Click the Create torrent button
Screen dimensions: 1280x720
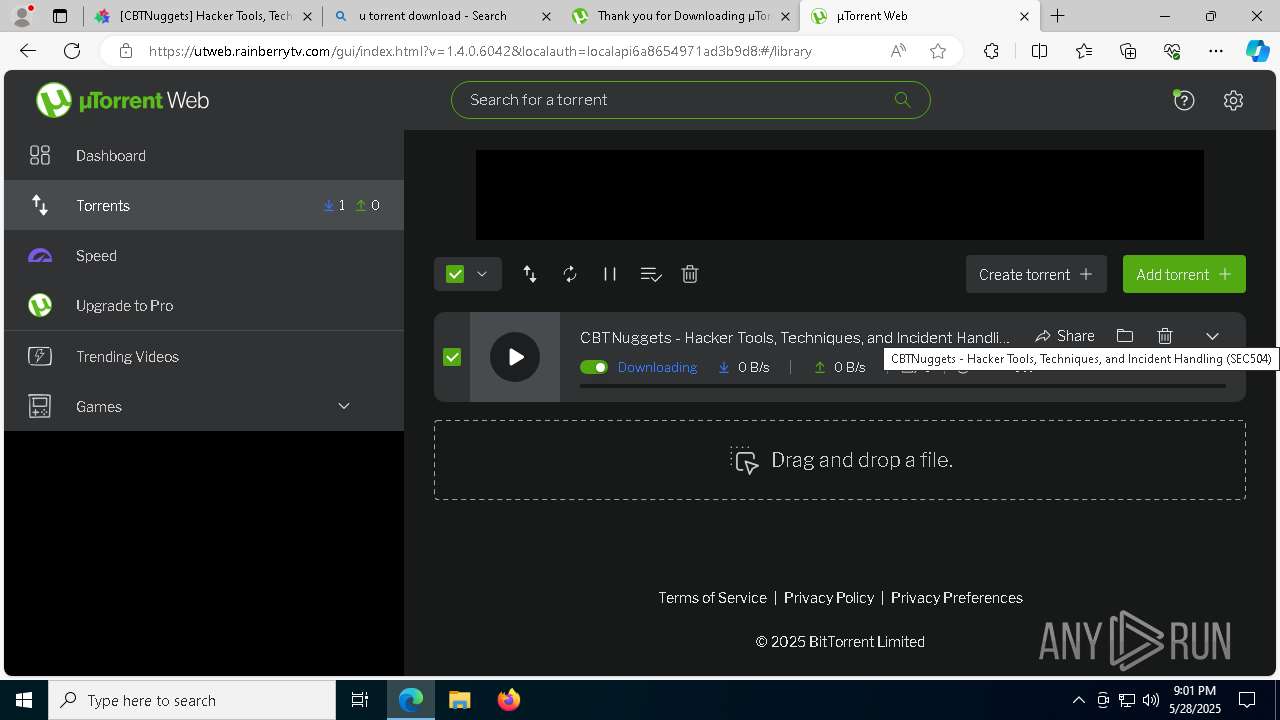tap(1036, 274)
